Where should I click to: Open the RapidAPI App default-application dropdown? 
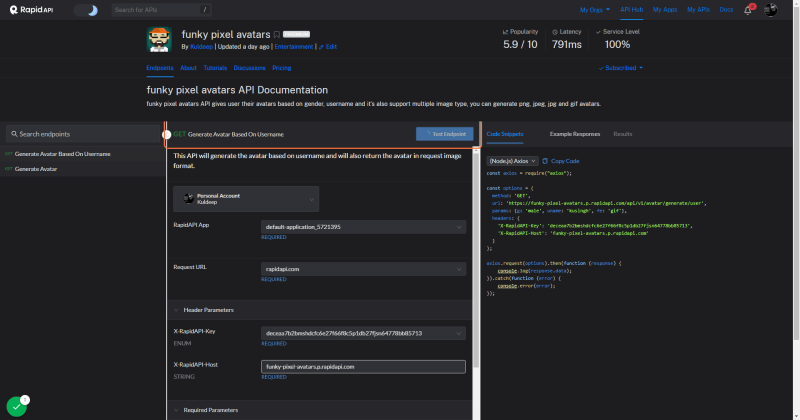tap(363, 227)
